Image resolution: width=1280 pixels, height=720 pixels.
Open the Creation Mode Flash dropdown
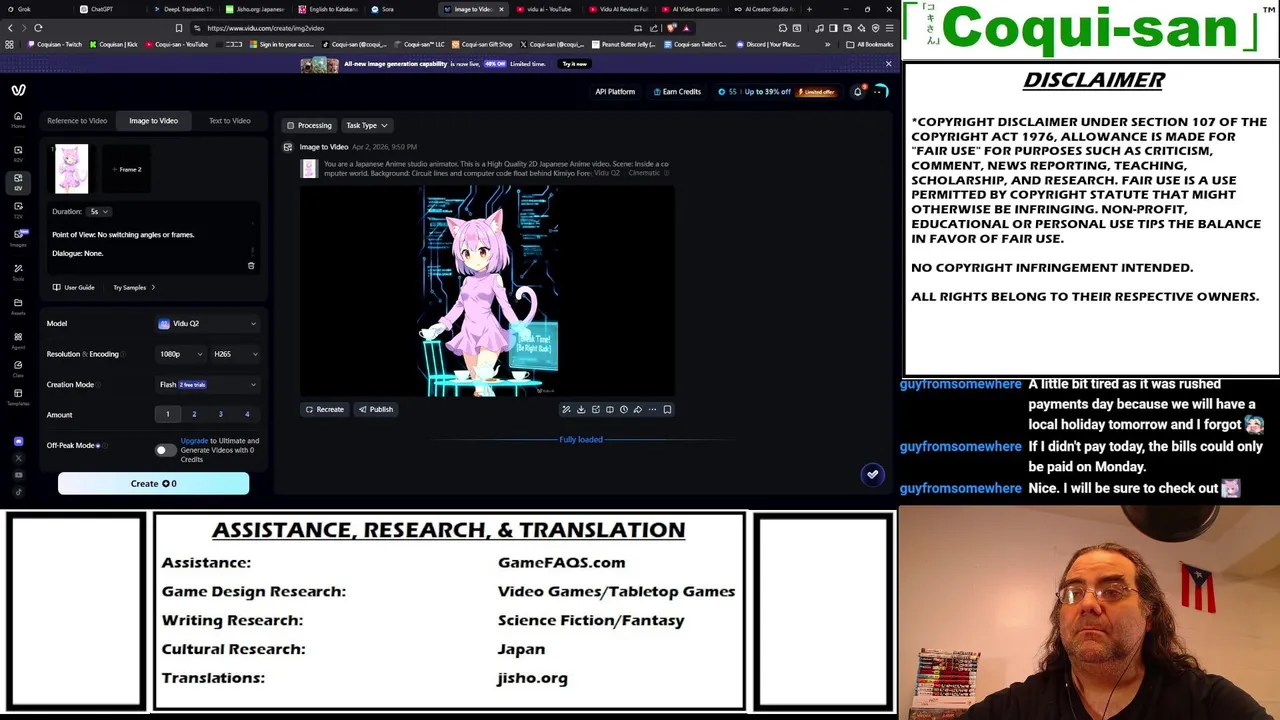click(x=207, y=384)
